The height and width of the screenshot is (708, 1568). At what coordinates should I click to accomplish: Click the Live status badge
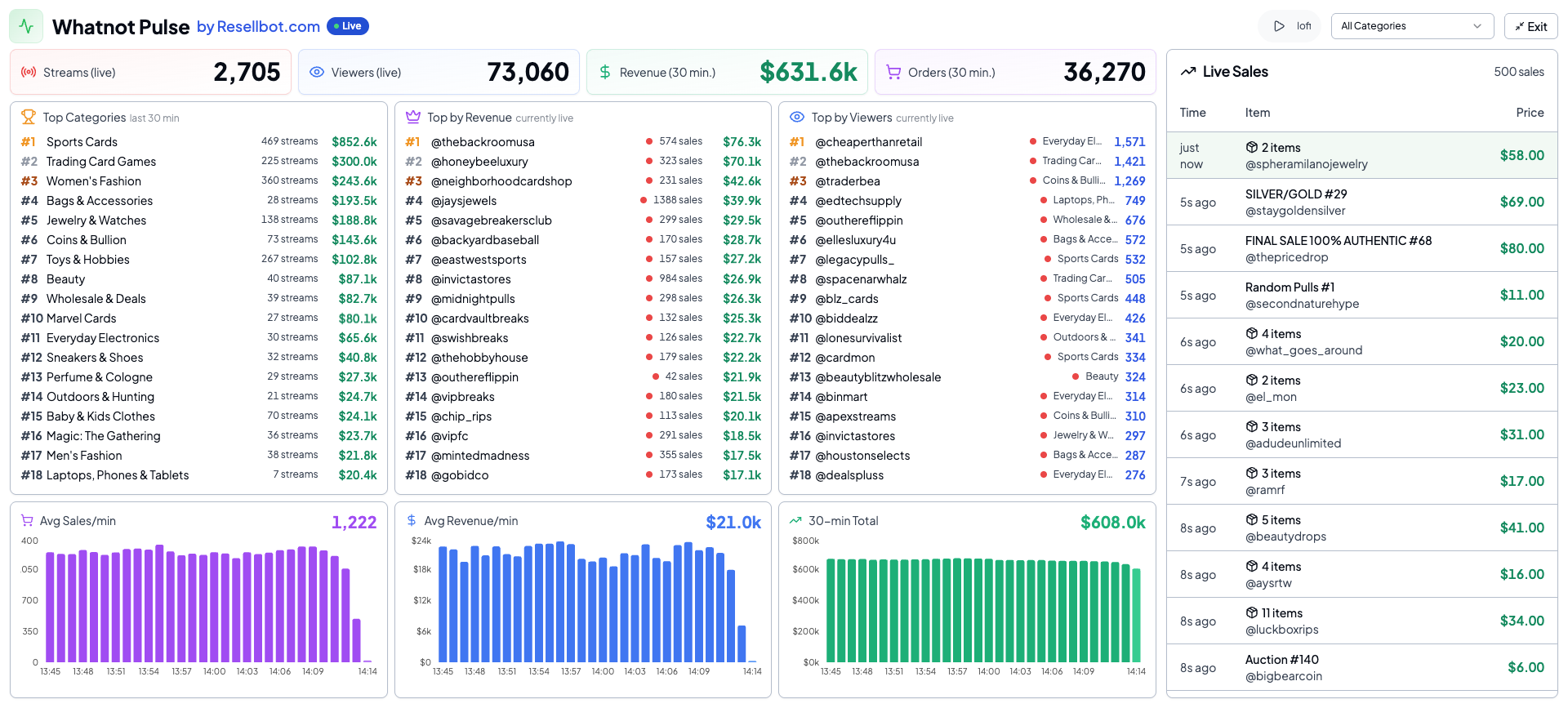pyautogui.click(x=348, y=26)
